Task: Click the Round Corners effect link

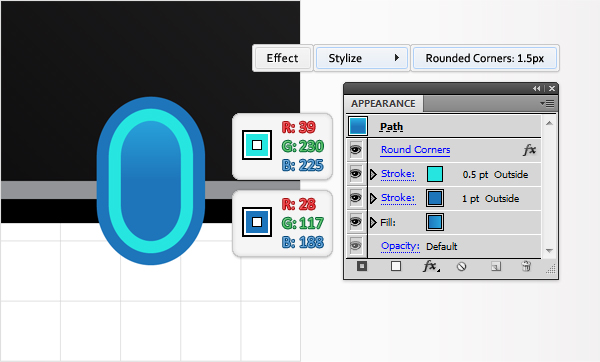Action: pos(416,150)
